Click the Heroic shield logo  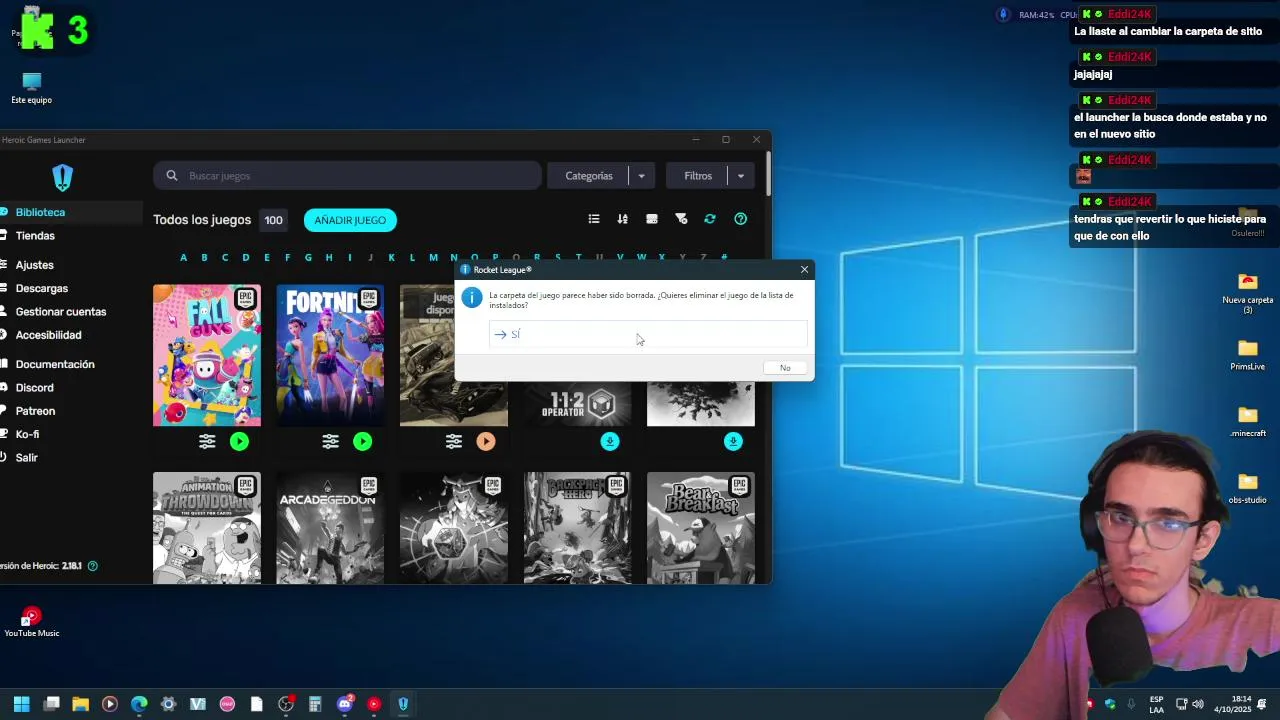[x=63, y=178]
